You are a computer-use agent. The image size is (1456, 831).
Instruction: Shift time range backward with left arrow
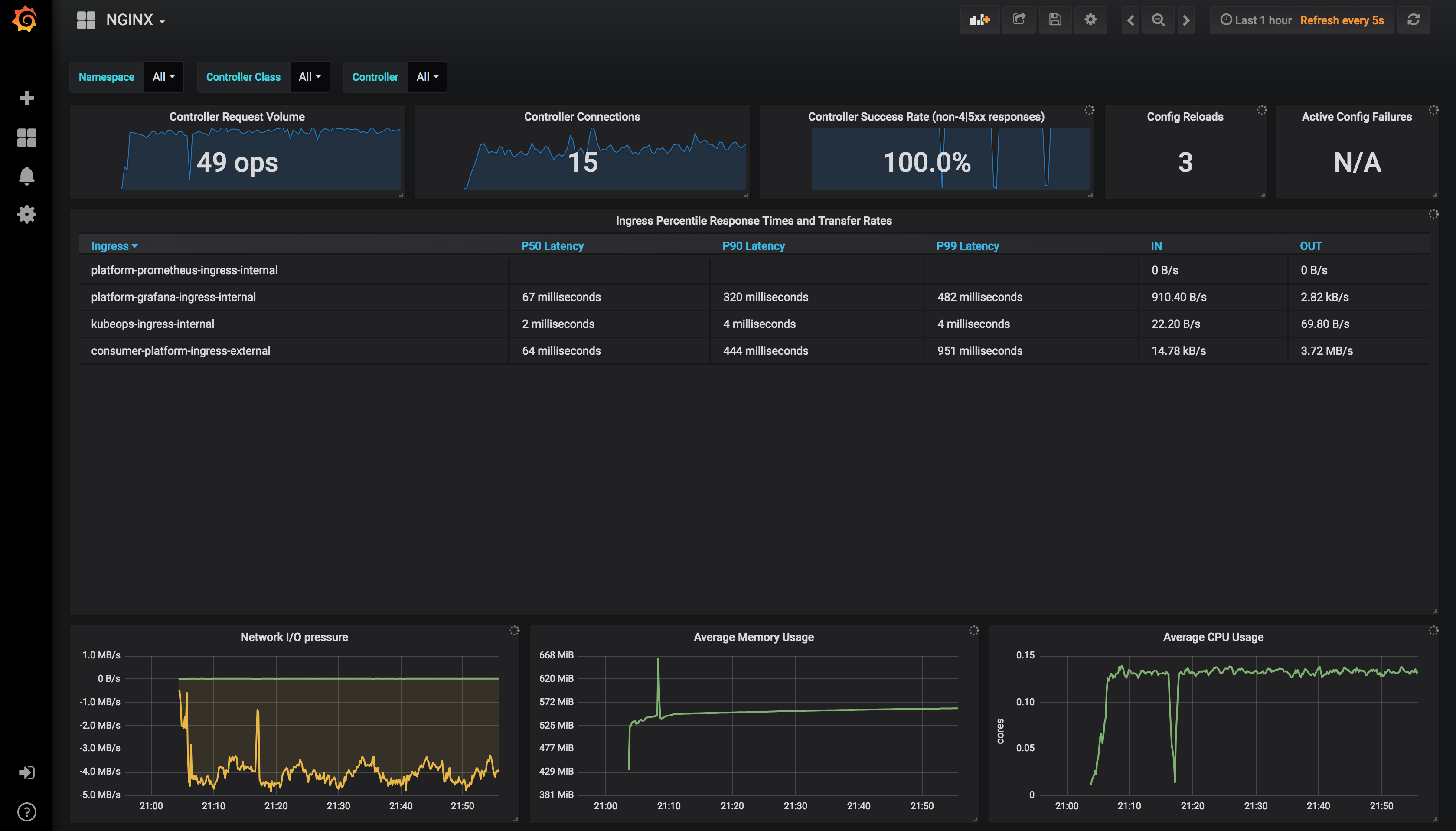[x=1130, y=20]
